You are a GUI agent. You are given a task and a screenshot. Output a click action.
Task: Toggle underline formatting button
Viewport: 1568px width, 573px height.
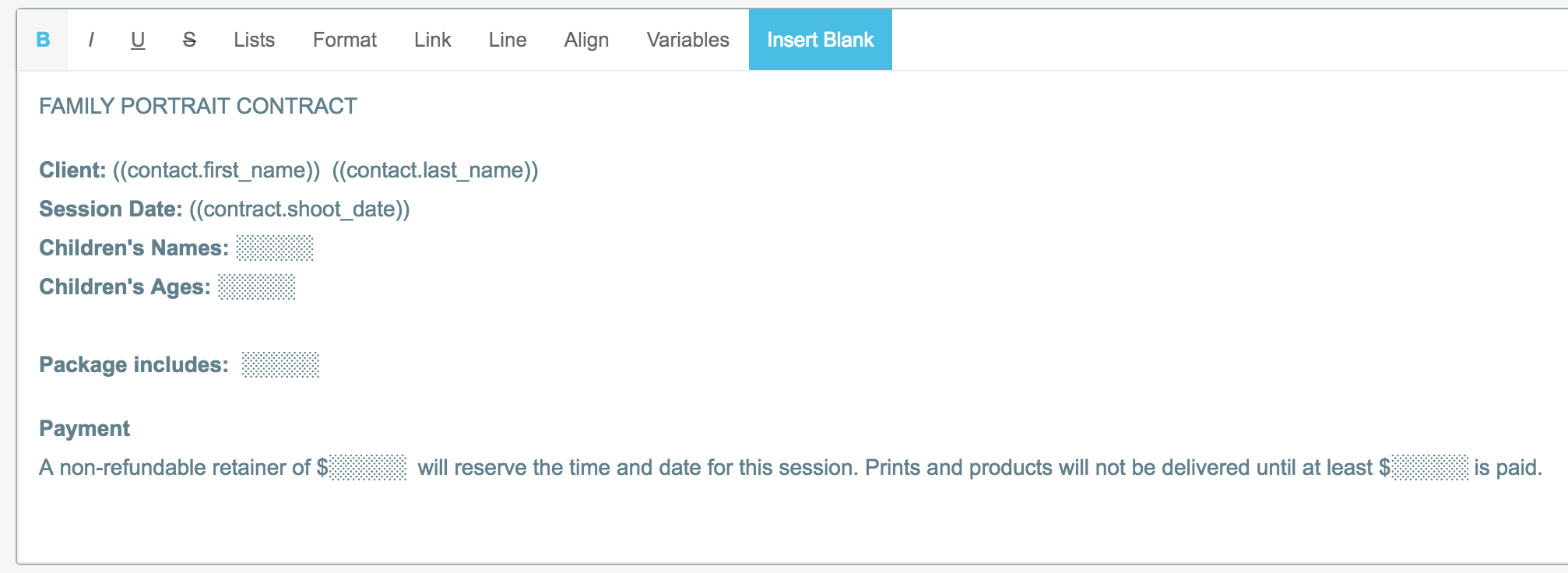pos(138,40)
